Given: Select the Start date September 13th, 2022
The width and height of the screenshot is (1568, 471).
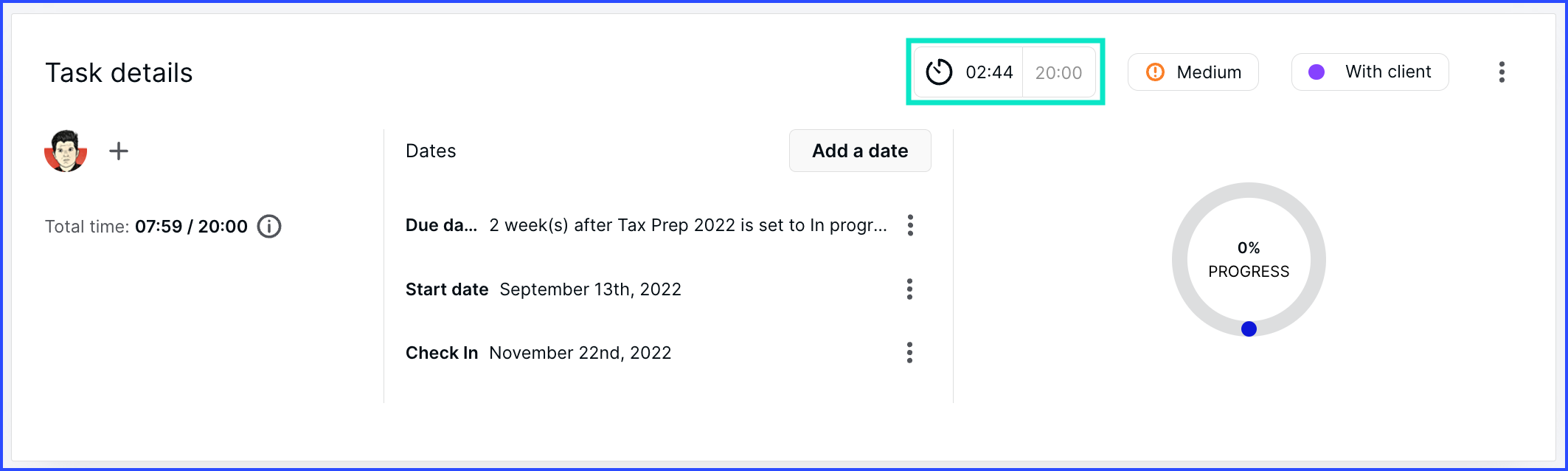Looking at the screenshot, I should 590,289.
